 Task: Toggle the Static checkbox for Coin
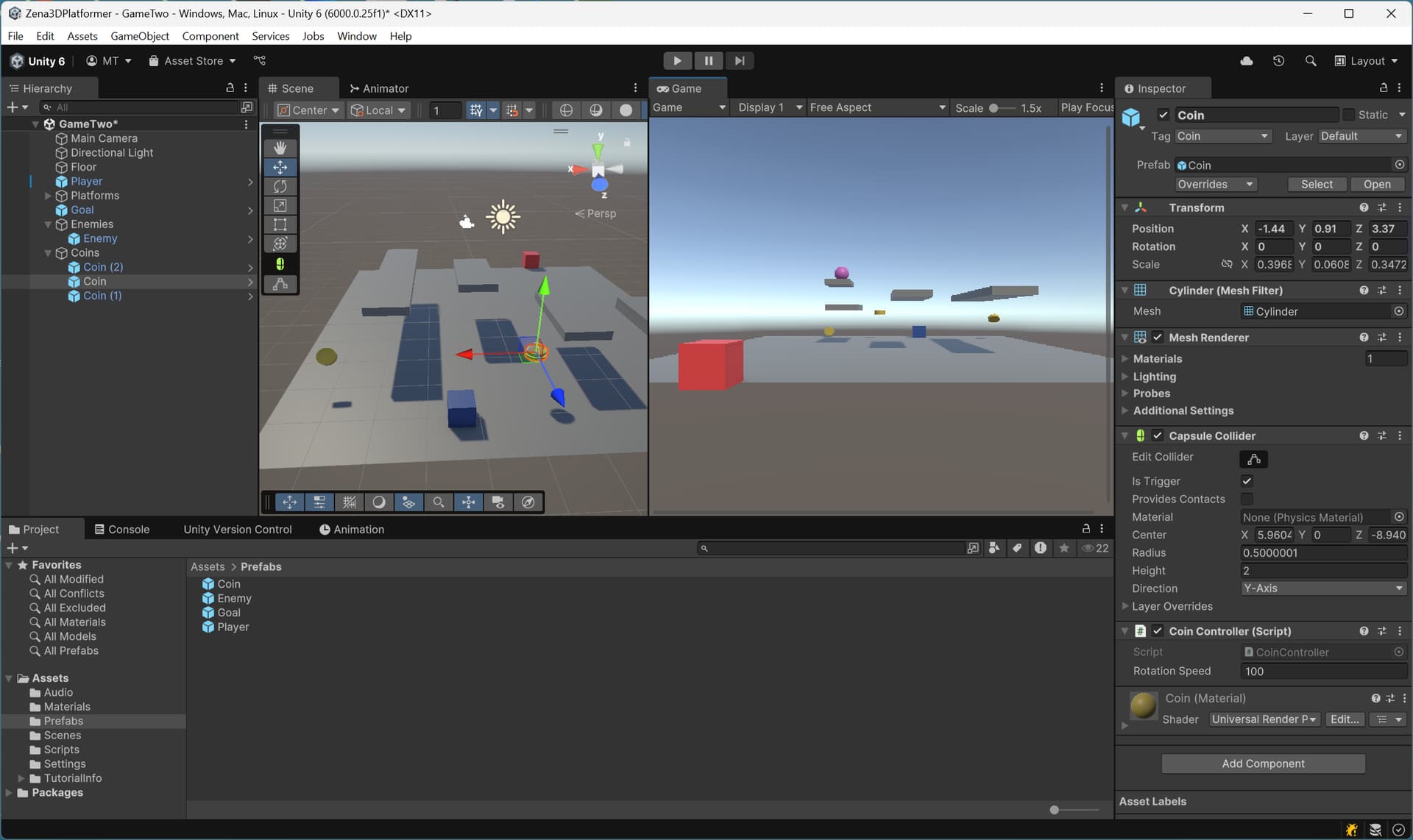pos(1348,115)
